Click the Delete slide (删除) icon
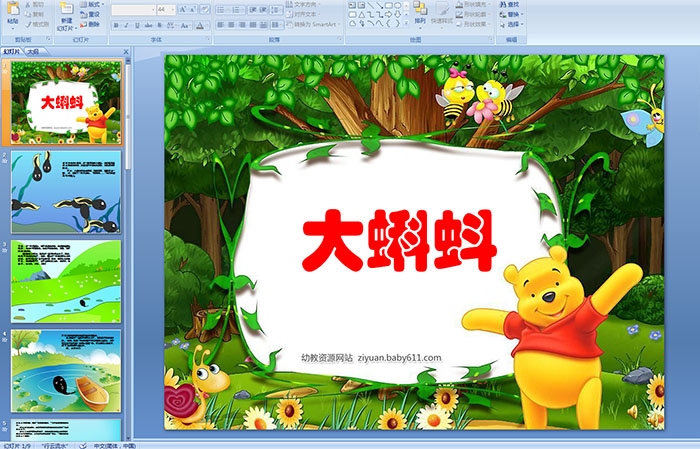Screen dimensions: 700x449 92,26
